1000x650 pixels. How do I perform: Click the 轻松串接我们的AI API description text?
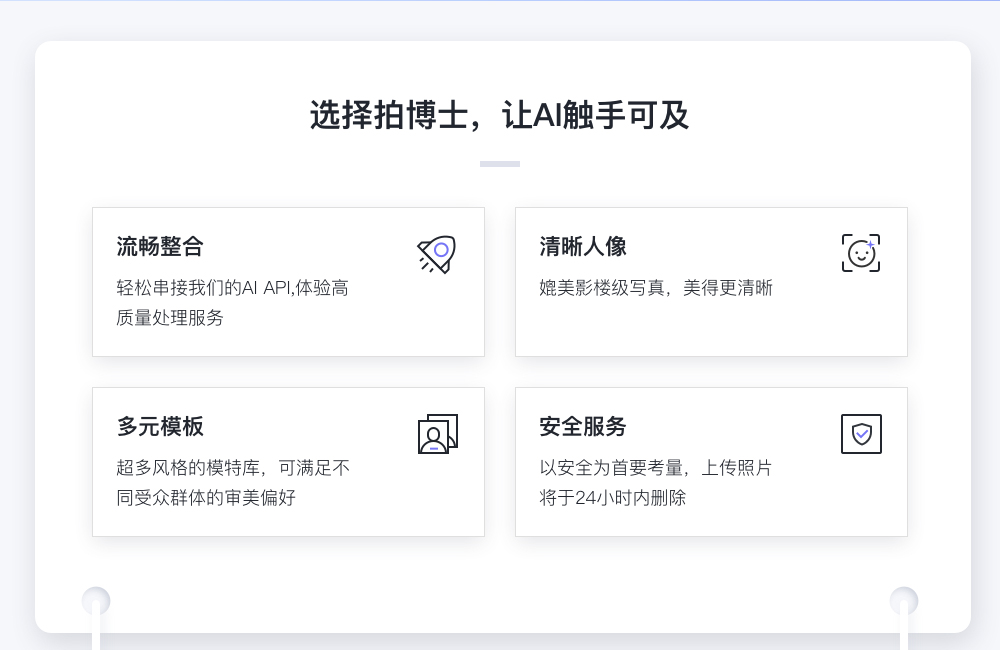click(232, 288)
